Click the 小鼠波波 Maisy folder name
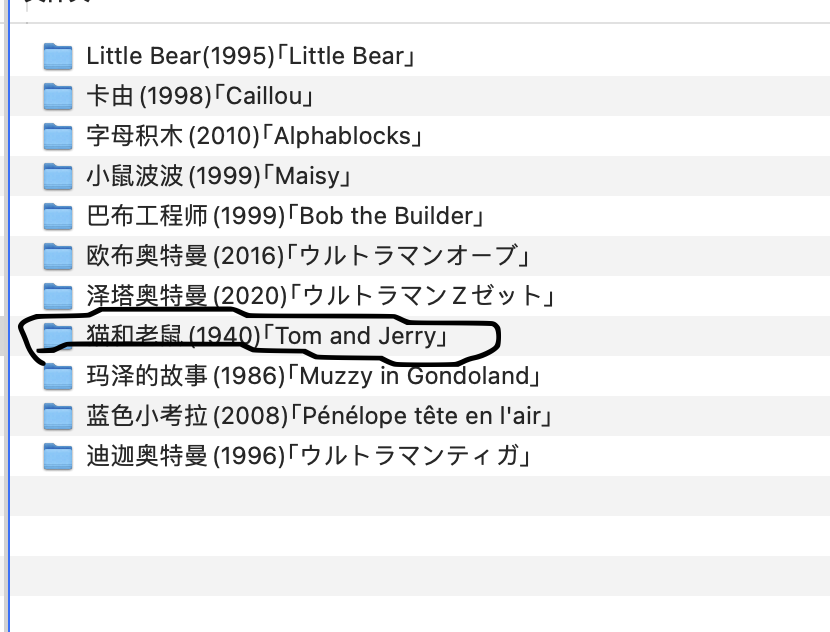 coord(218,176)
